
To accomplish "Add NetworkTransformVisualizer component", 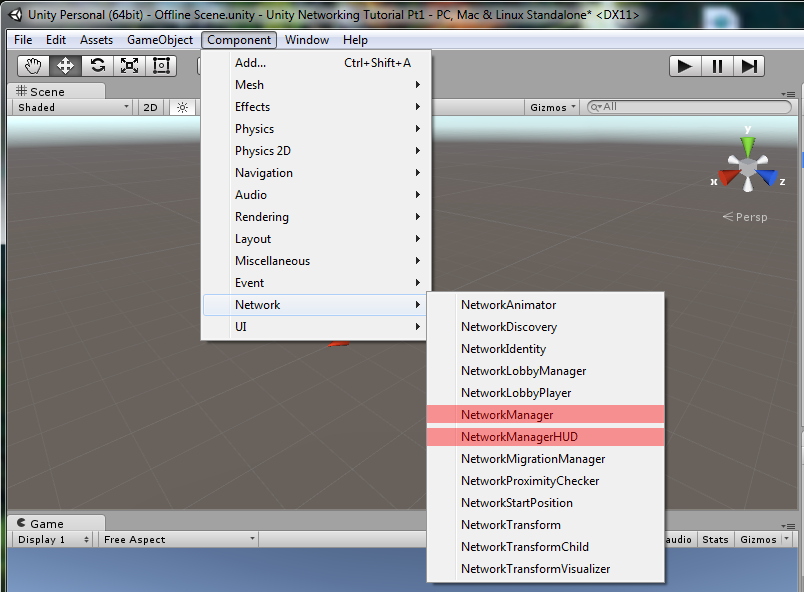I will click(x=546, y=569).
